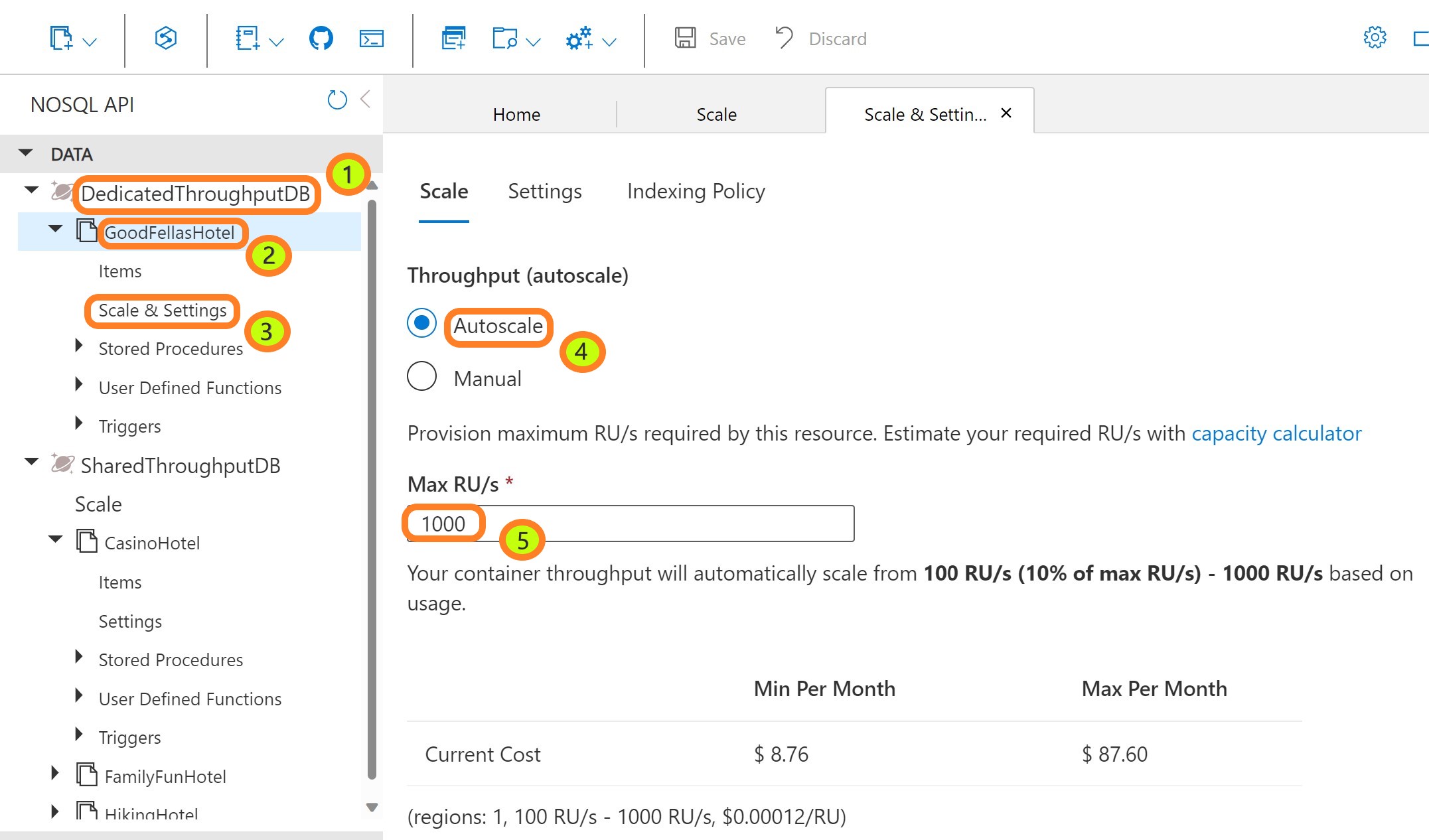Switch to the Indexing Policy tab
Image resolution: width=1429 pixels, height=840 pixels.
[x=696, y=191]
